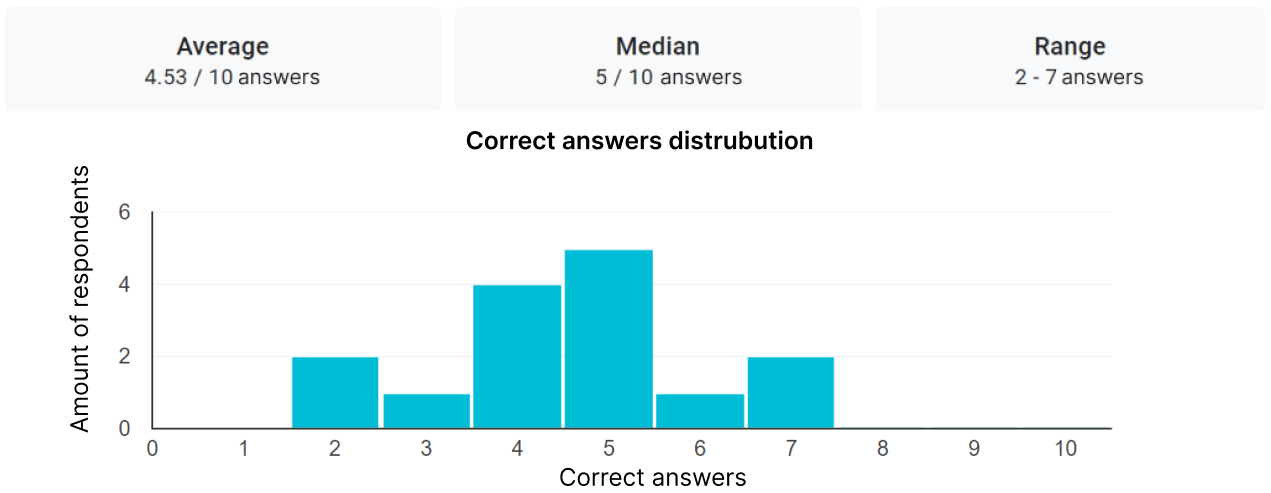Click the '2 - 7 answers' range value
The image size is (1271, 493).
[1079, 77]
